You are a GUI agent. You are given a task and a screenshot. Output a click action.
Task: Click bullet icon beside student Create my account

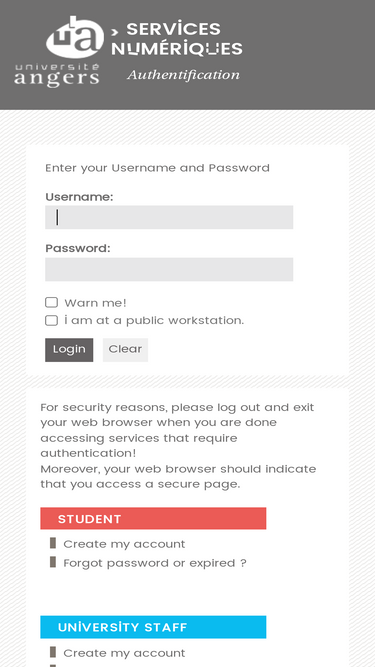click(x=53, y=543)
